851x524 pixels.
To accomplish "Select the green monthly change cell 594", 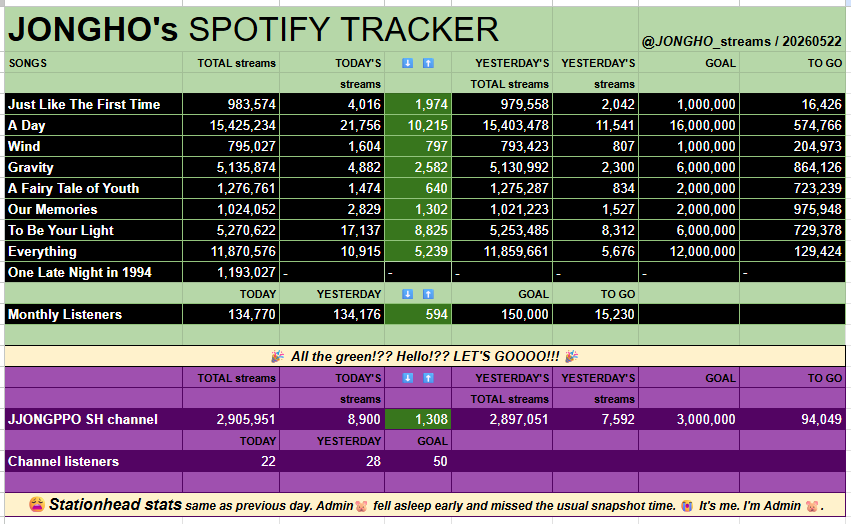I will pos(418,314).
